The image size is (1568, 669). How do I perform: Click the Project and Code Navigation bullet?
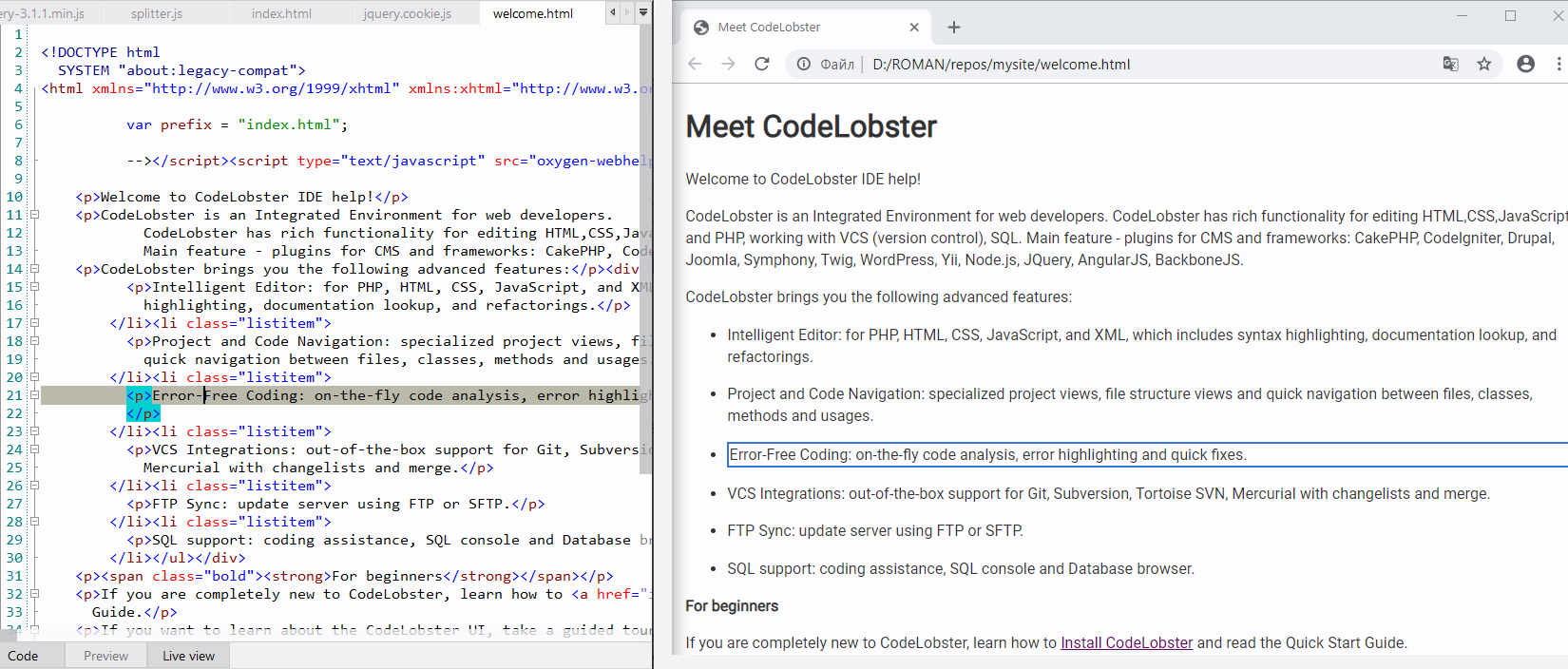click(1130, 405)
